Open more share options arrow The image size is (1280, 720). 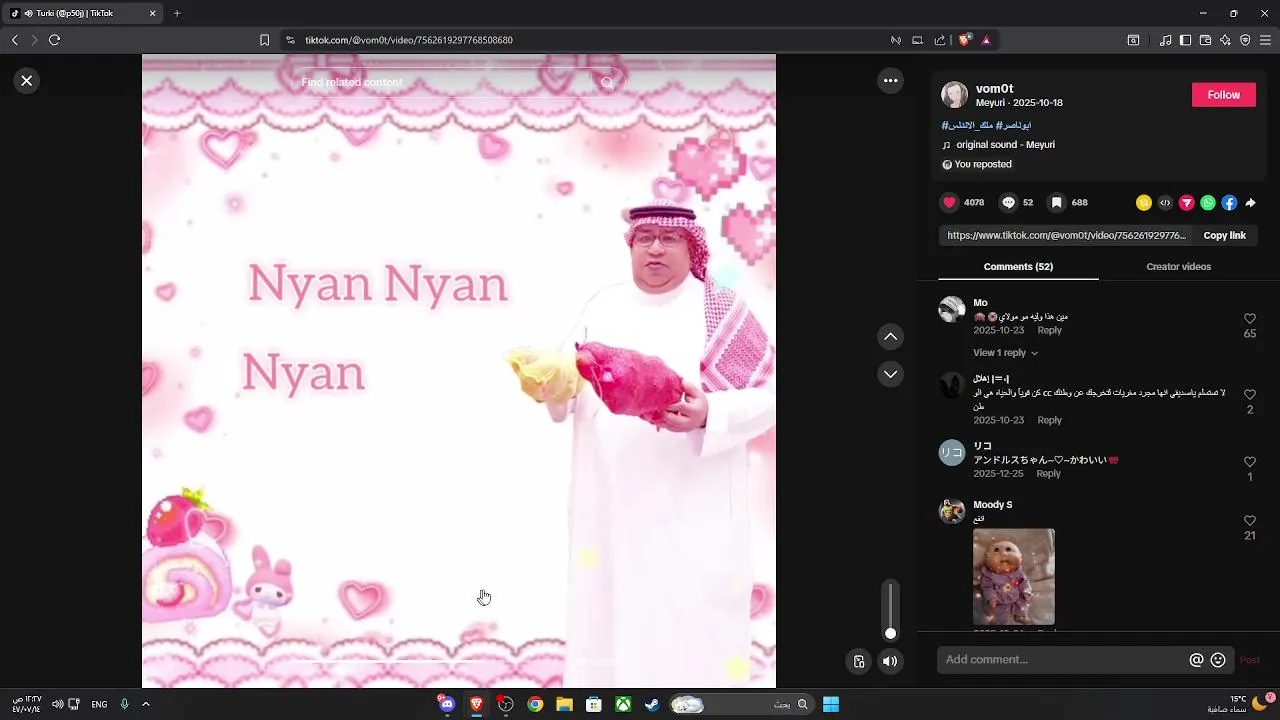tap(1250, 203)
